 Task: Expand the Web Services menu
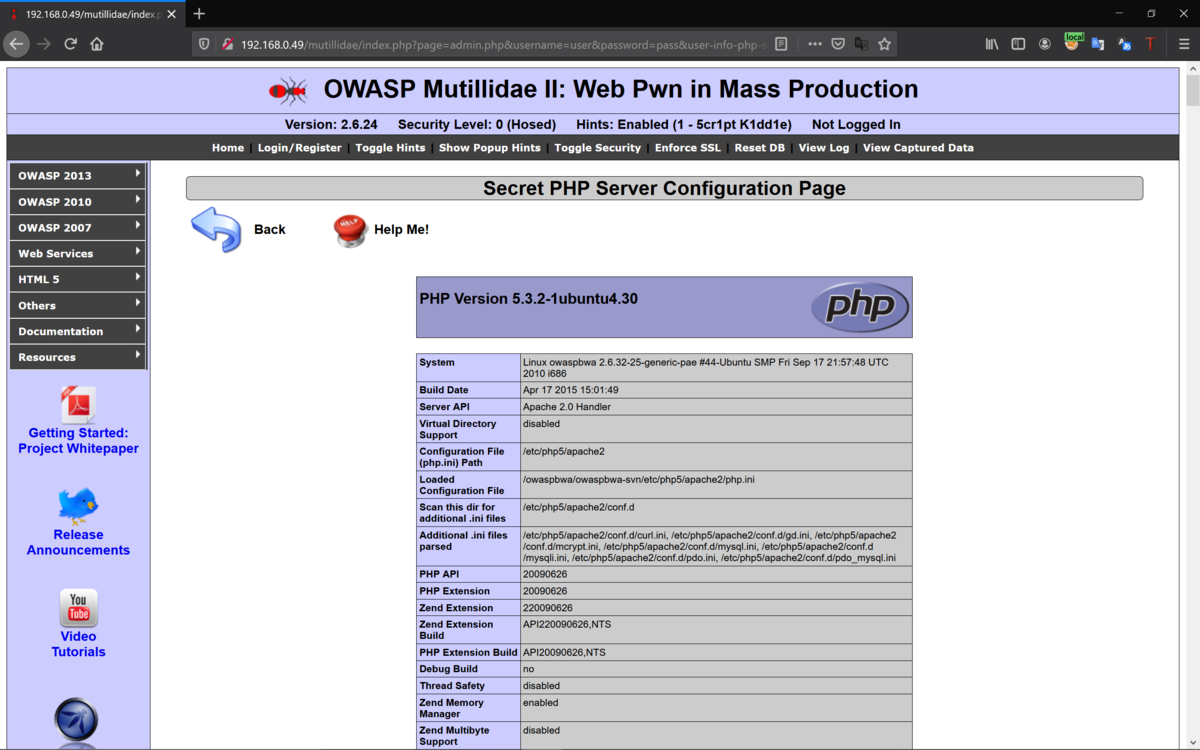pos(78,253)
